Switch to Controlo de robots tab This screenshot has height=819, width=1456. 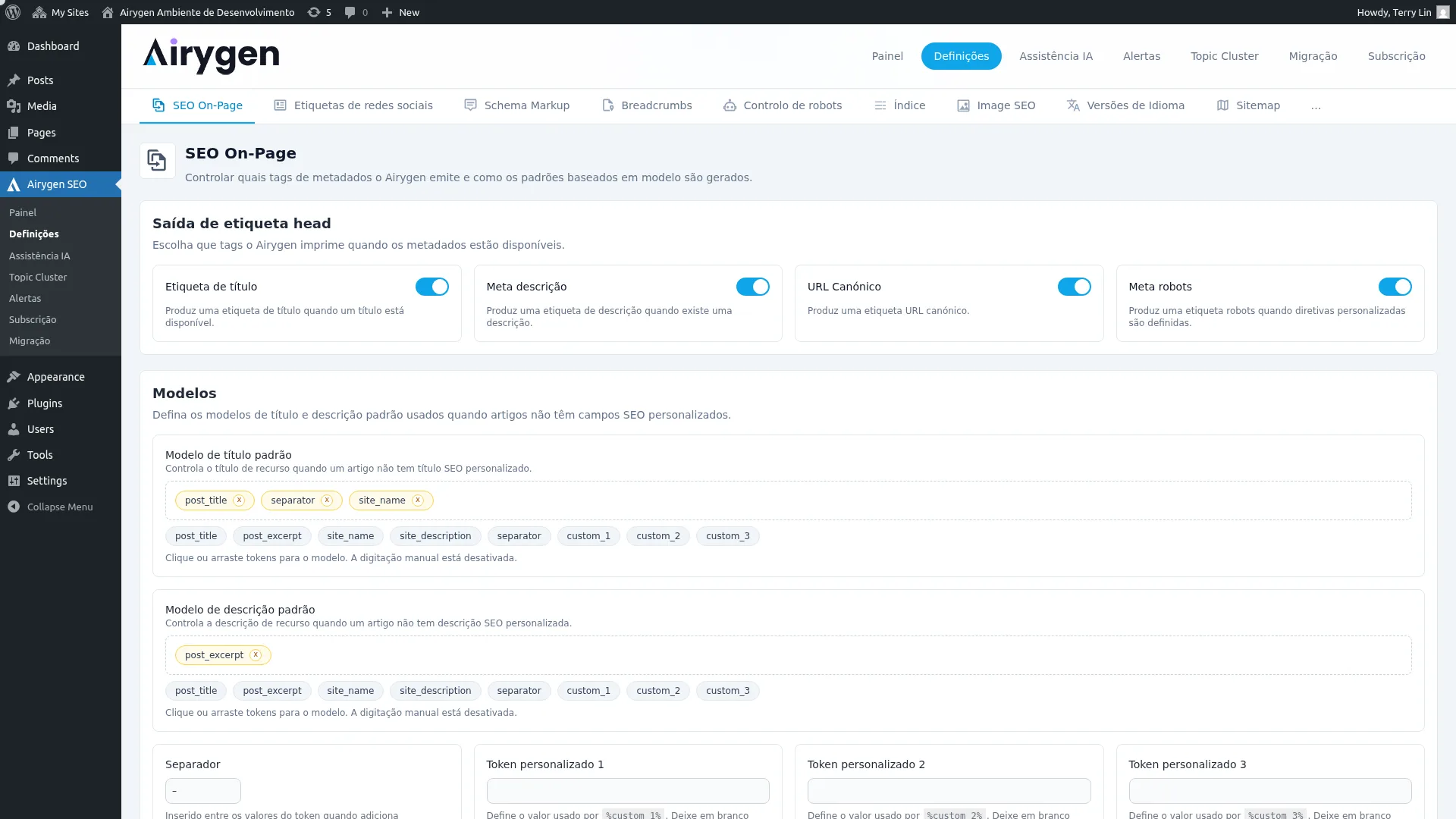[x=783, y=105]
